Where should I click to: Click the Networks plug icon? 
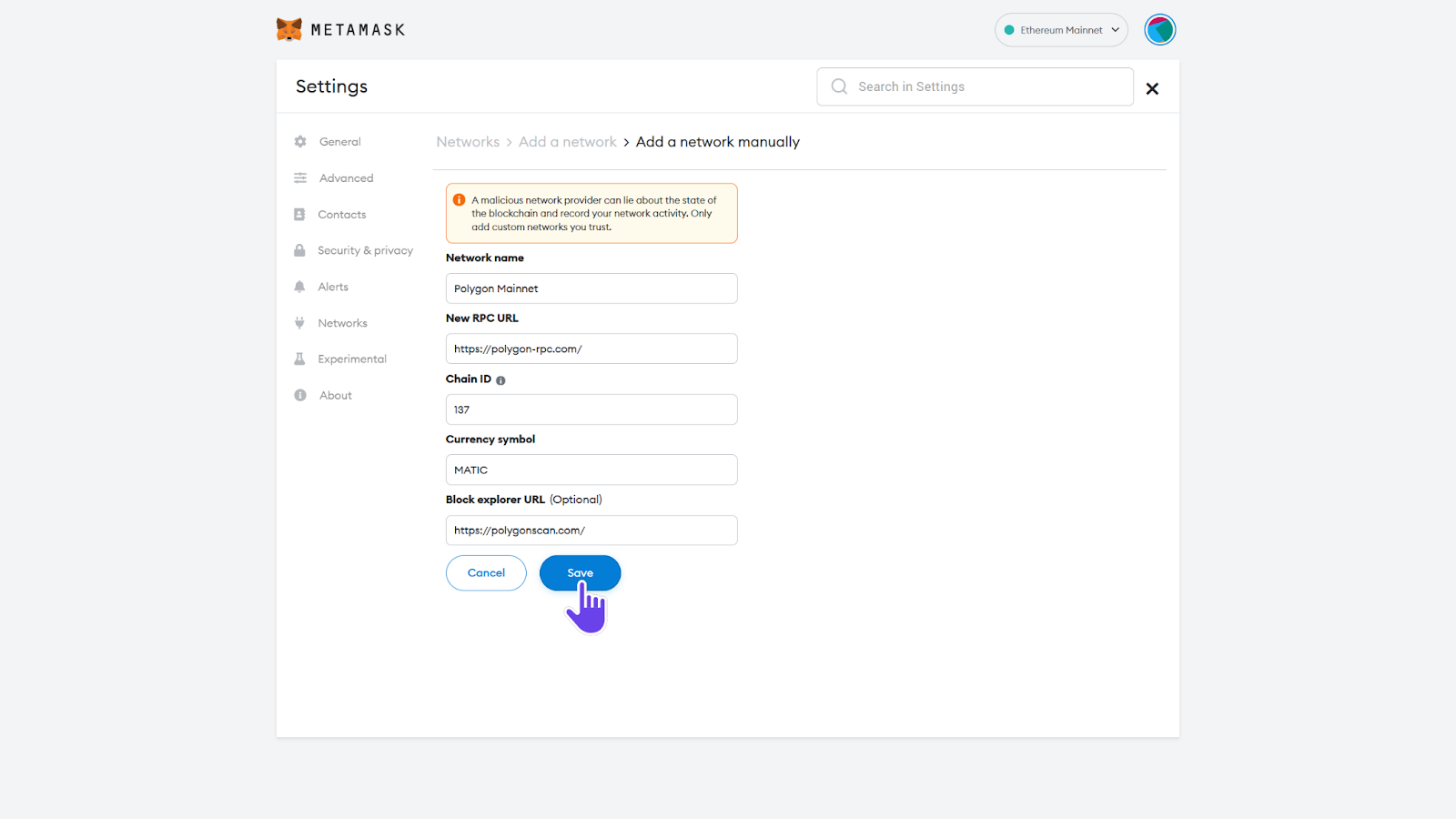pyautogui.click(x=299, y=323)
